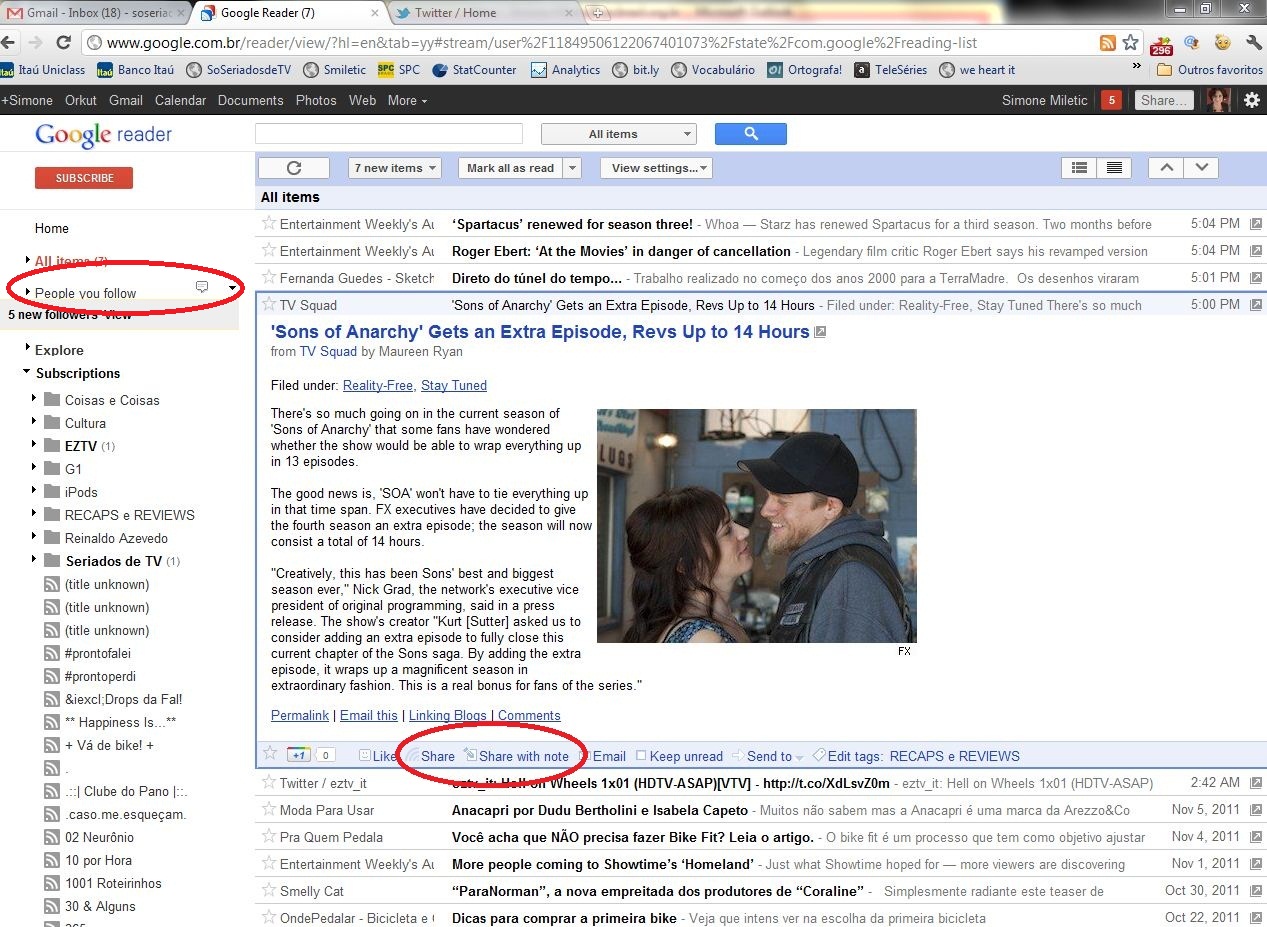Image resolution: width=1267 pixels, height=927 pixels.
Task: Go to next item with down arrow
Action: (x=1201, y=168)
